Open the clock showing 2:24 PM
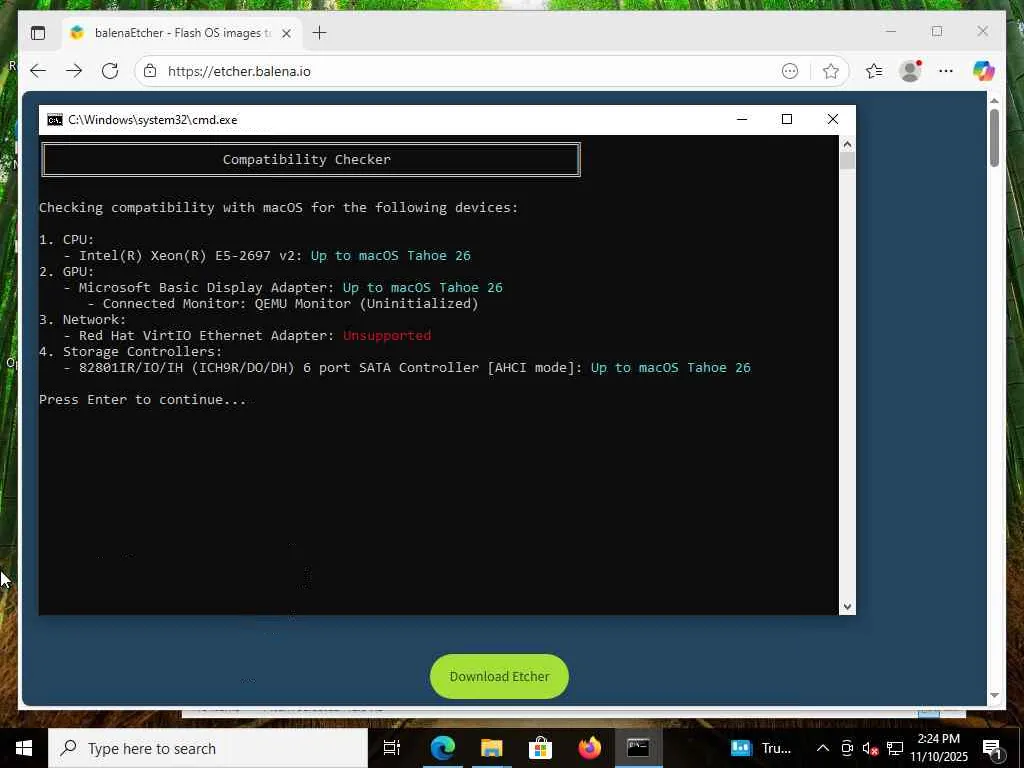1024x768 pixels. coord(938,748)
